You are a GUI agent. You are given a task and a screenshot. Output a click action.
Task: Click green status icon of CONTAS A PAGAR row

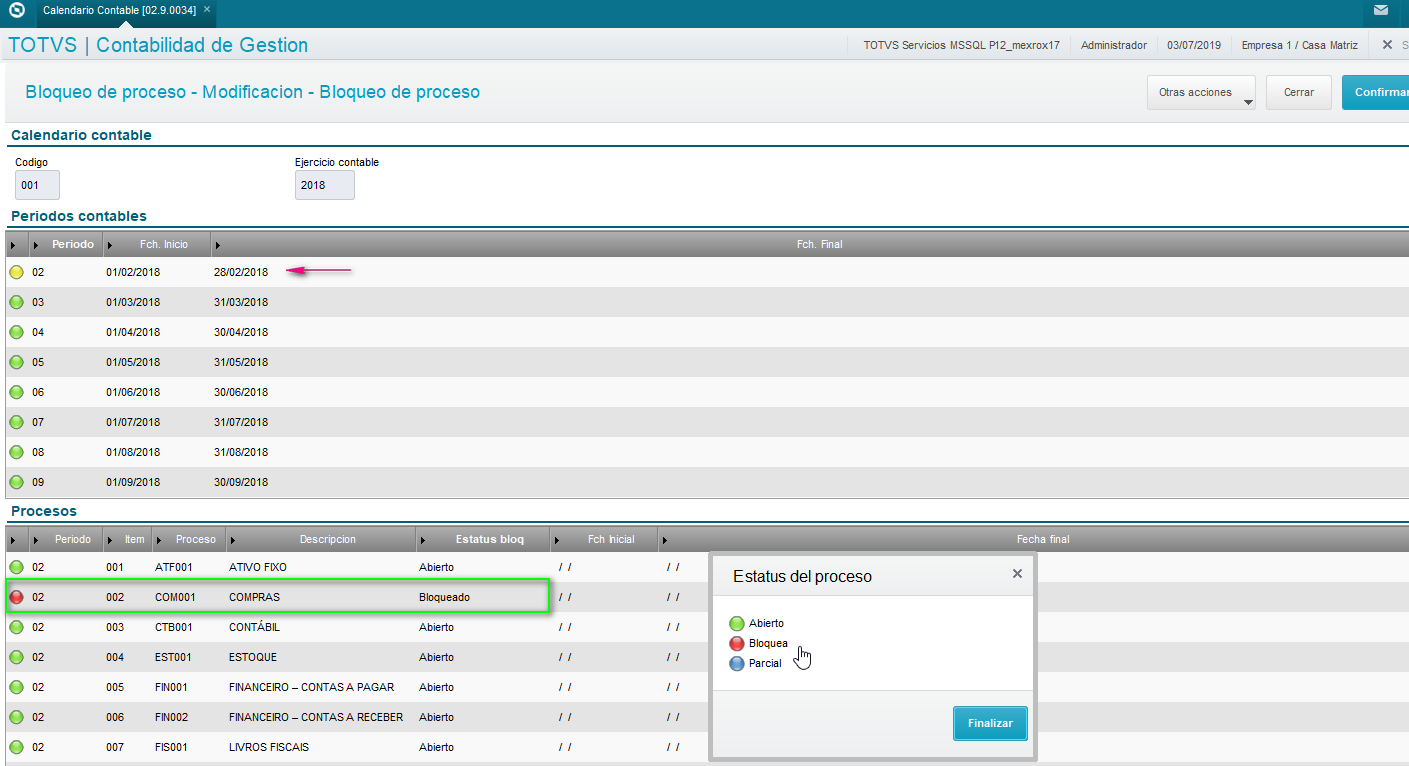[16, 687]
